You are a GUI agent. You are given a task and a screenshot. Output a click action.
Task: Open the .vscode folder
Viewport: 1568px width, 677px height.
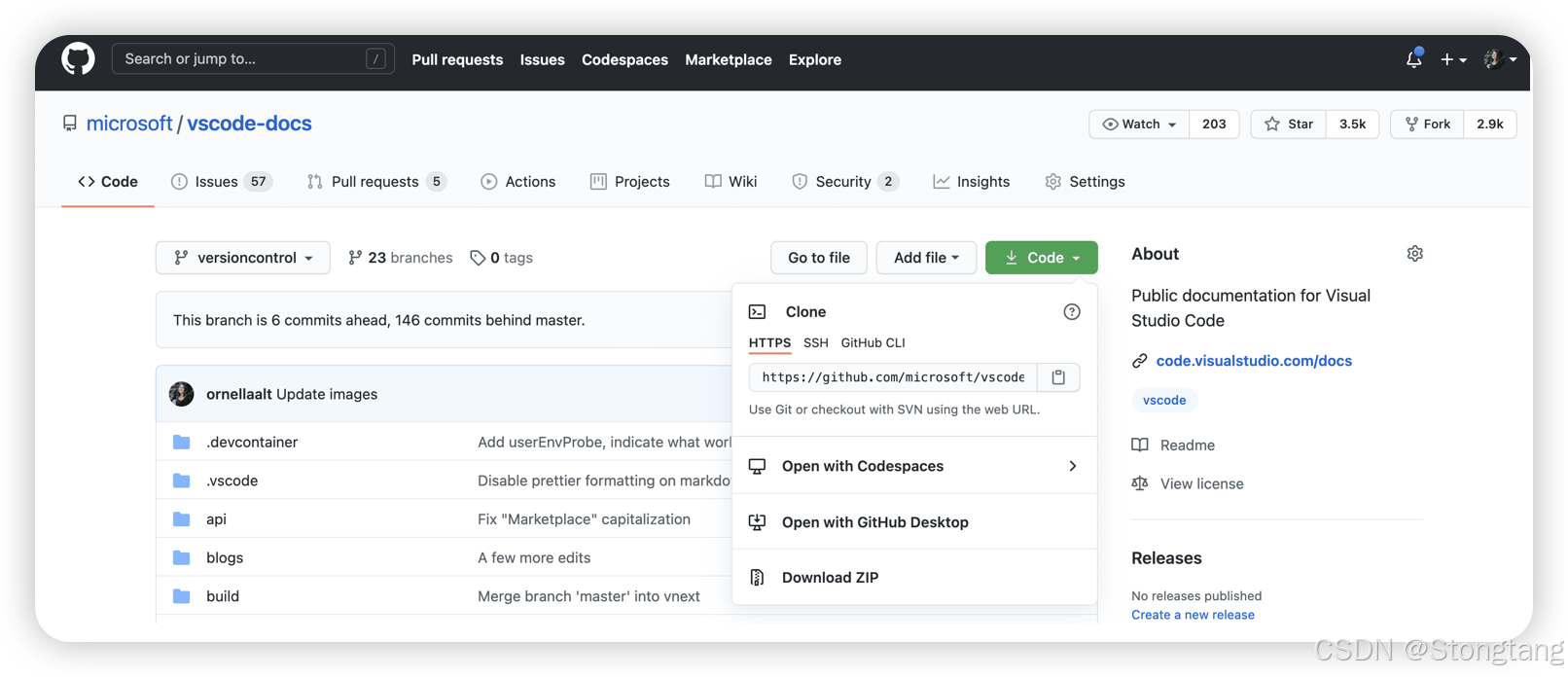[232, 481]
